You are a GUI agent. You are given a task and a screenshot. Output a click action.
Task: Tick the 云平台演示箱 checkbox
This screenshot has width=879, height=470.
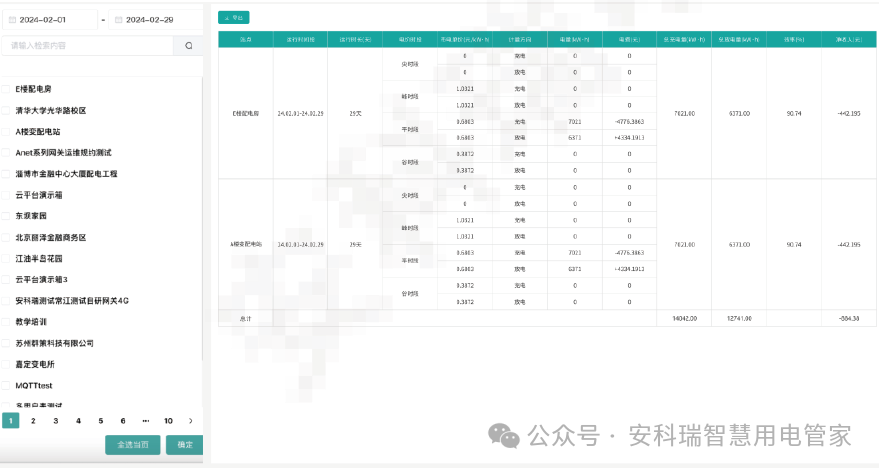[6, 195]
